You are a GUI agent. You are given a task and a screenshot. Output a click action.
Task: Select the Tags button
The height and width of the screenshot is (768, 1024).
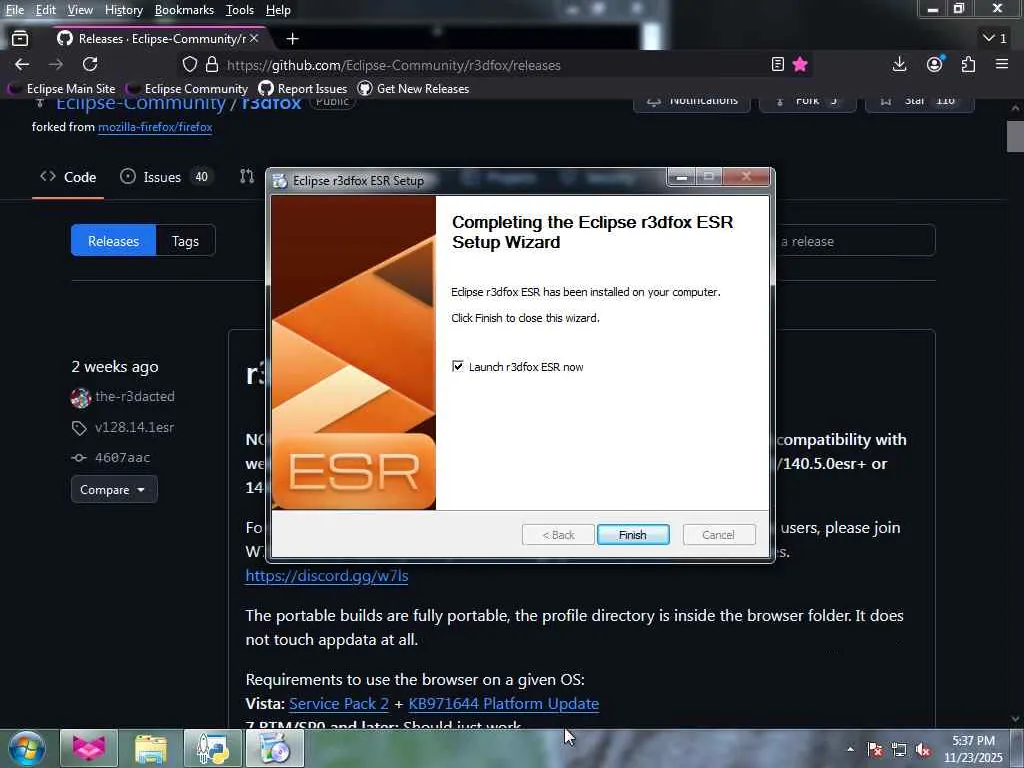[185, 240]
